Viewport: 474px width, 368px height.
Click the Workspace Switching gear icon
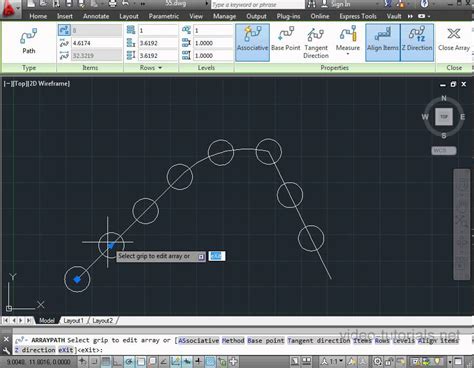click(x=377, y=362)
